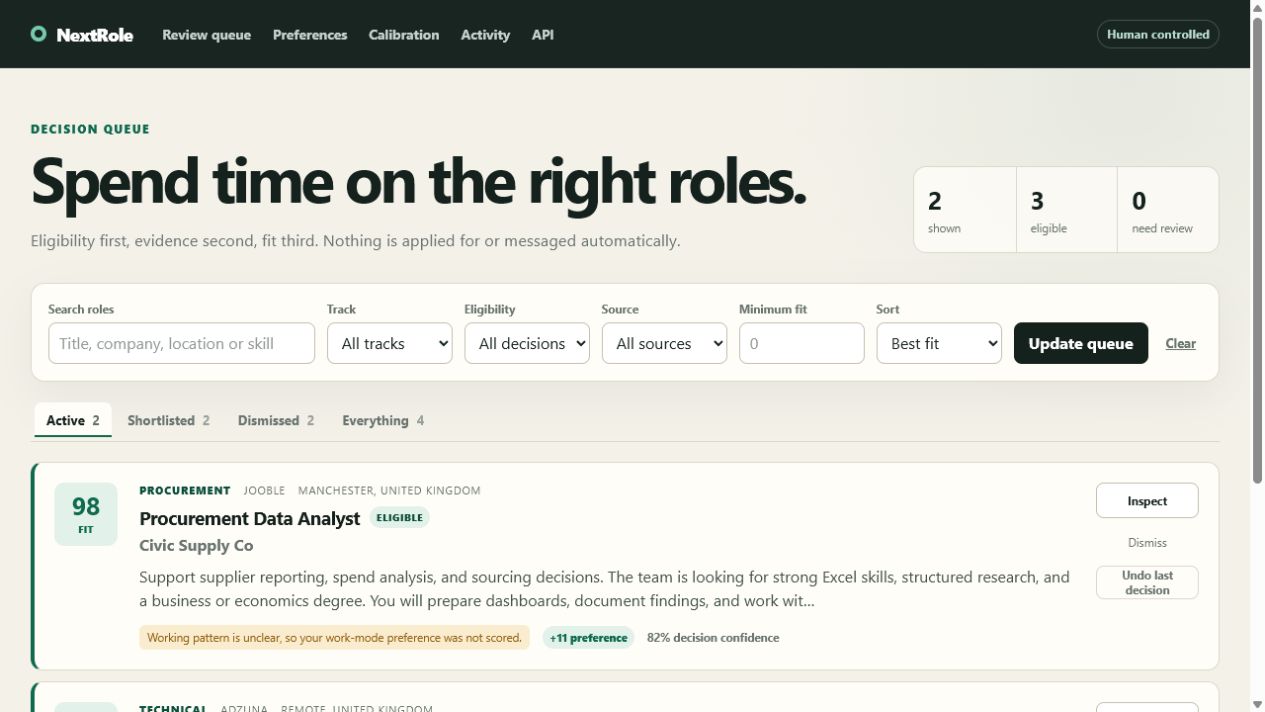Click the Civic Supply Co company name
The image size is (1265, 712).
point(196,545)
